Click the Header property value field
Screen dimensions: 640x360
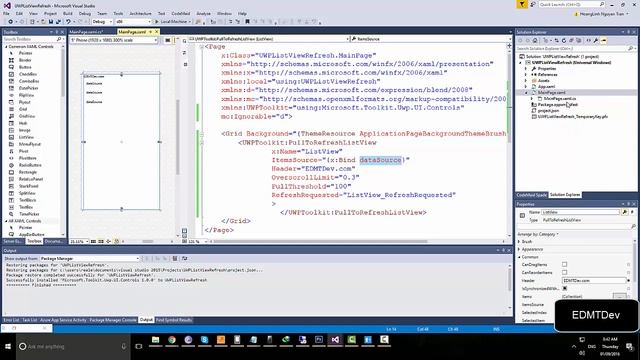(594, 280)
